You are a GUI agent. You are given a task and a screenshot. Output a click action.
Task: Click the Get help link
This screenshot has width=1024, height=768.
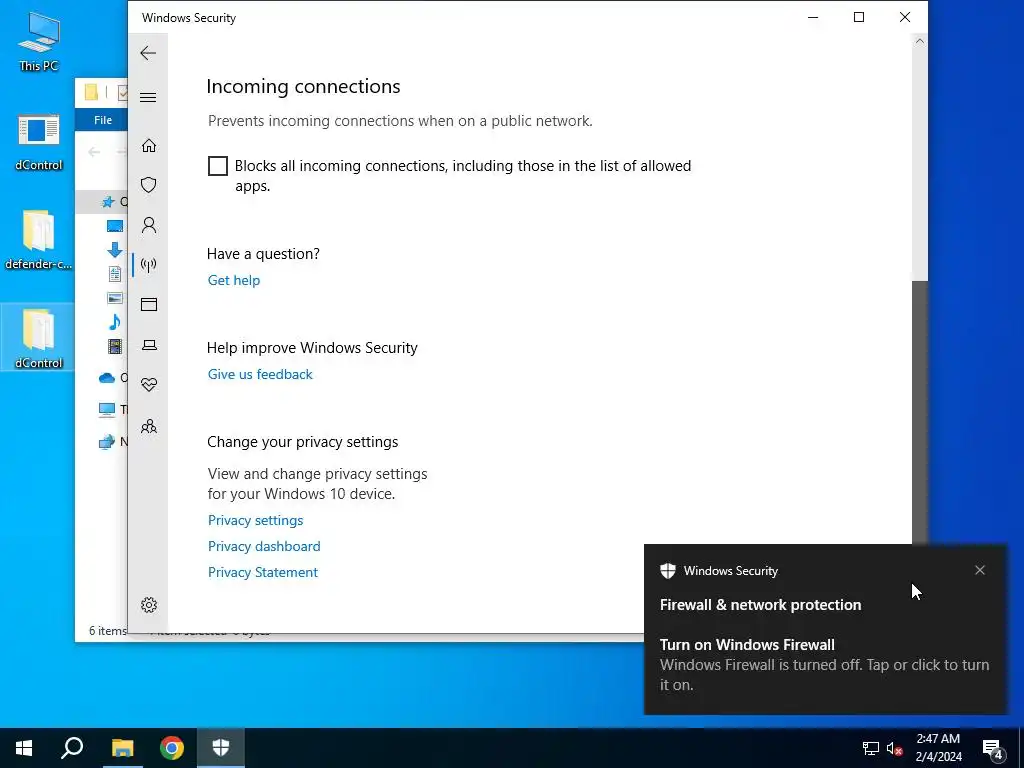tap(234, 280)
